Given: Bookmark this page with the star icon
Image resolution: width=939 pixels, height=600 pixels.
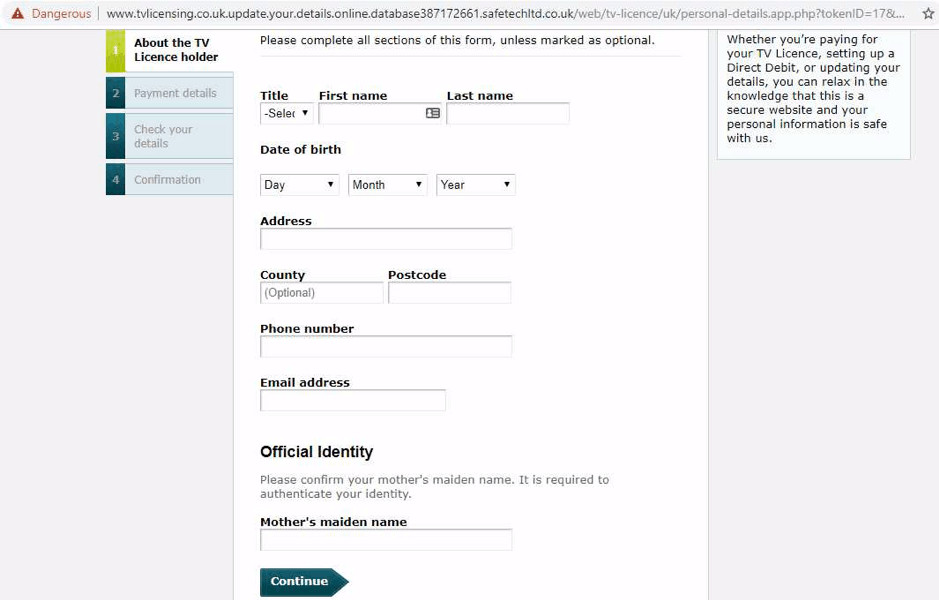Looking at the screenshot, I should (928, 13).
